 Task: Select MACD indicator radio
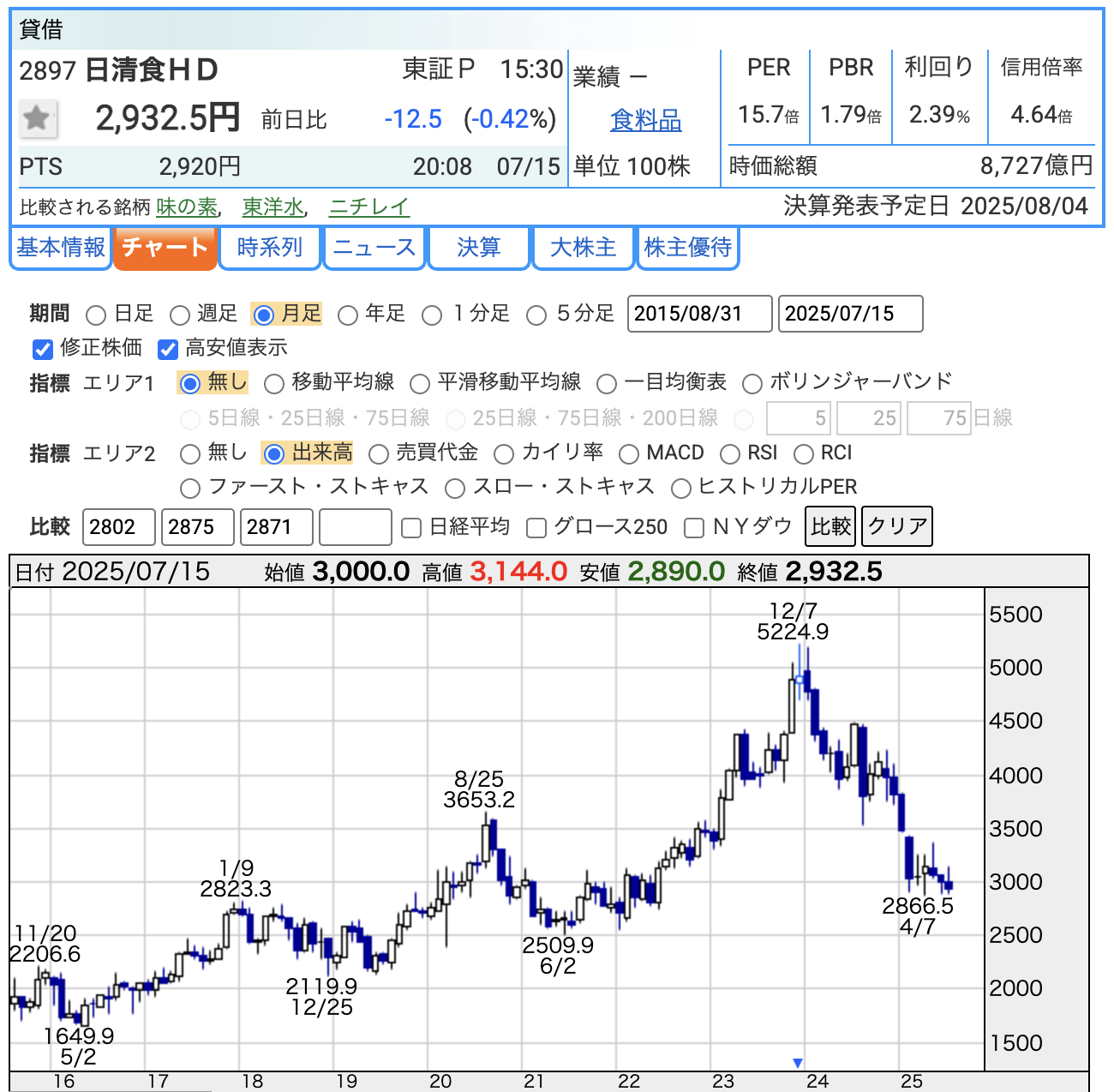(x=629, y=453)
